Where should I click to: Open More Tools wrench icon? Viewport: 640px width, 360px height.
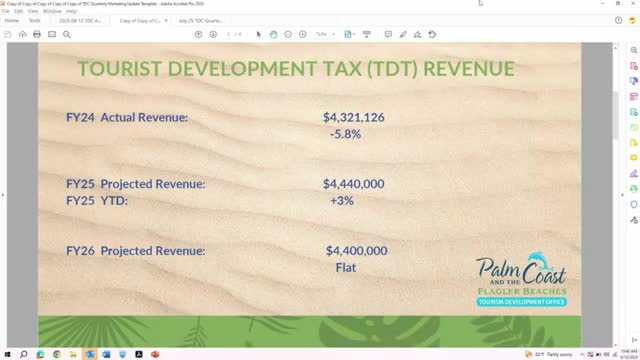click(634, 220)
